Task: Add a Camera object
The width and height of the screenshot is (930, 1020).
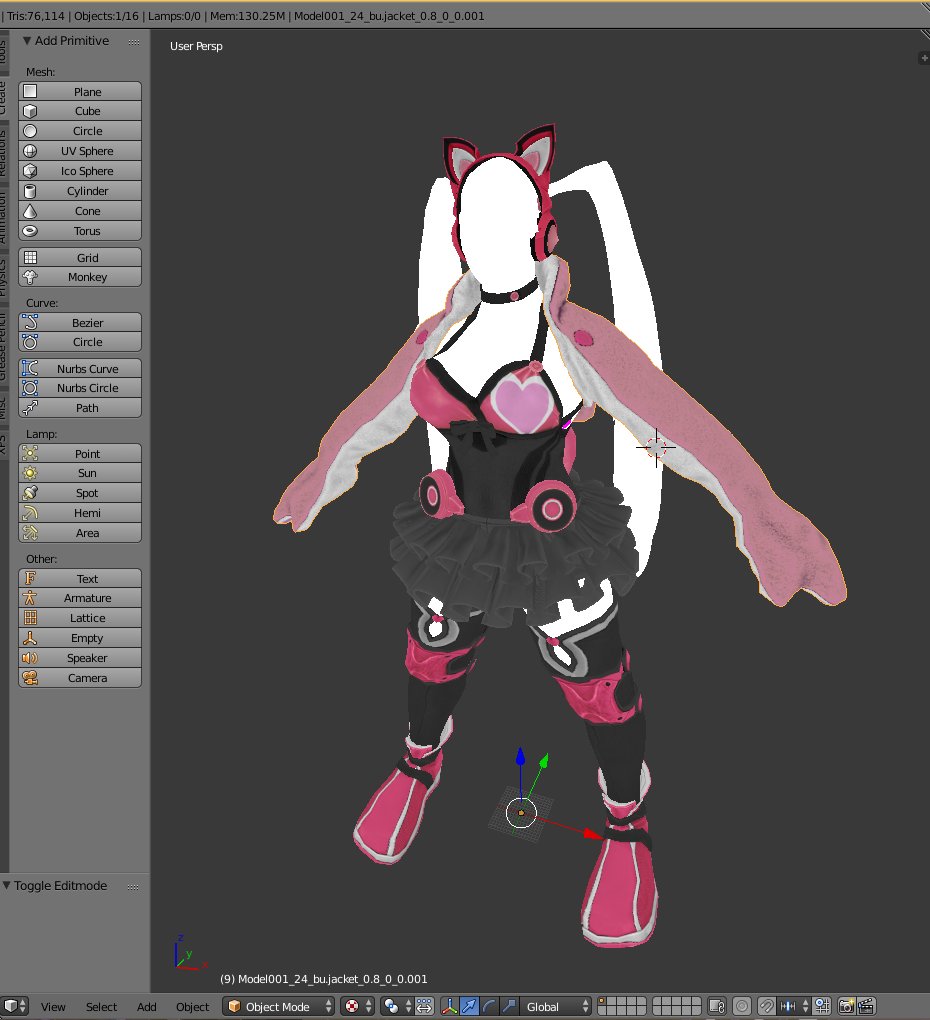Action: (80, 678)
